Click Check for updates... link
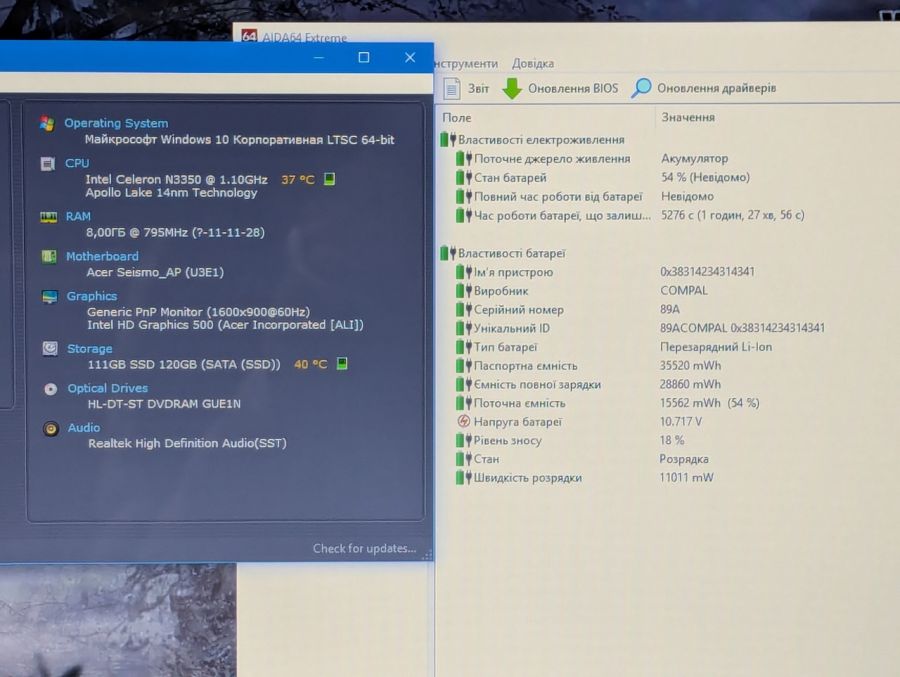 coord(364,548)
